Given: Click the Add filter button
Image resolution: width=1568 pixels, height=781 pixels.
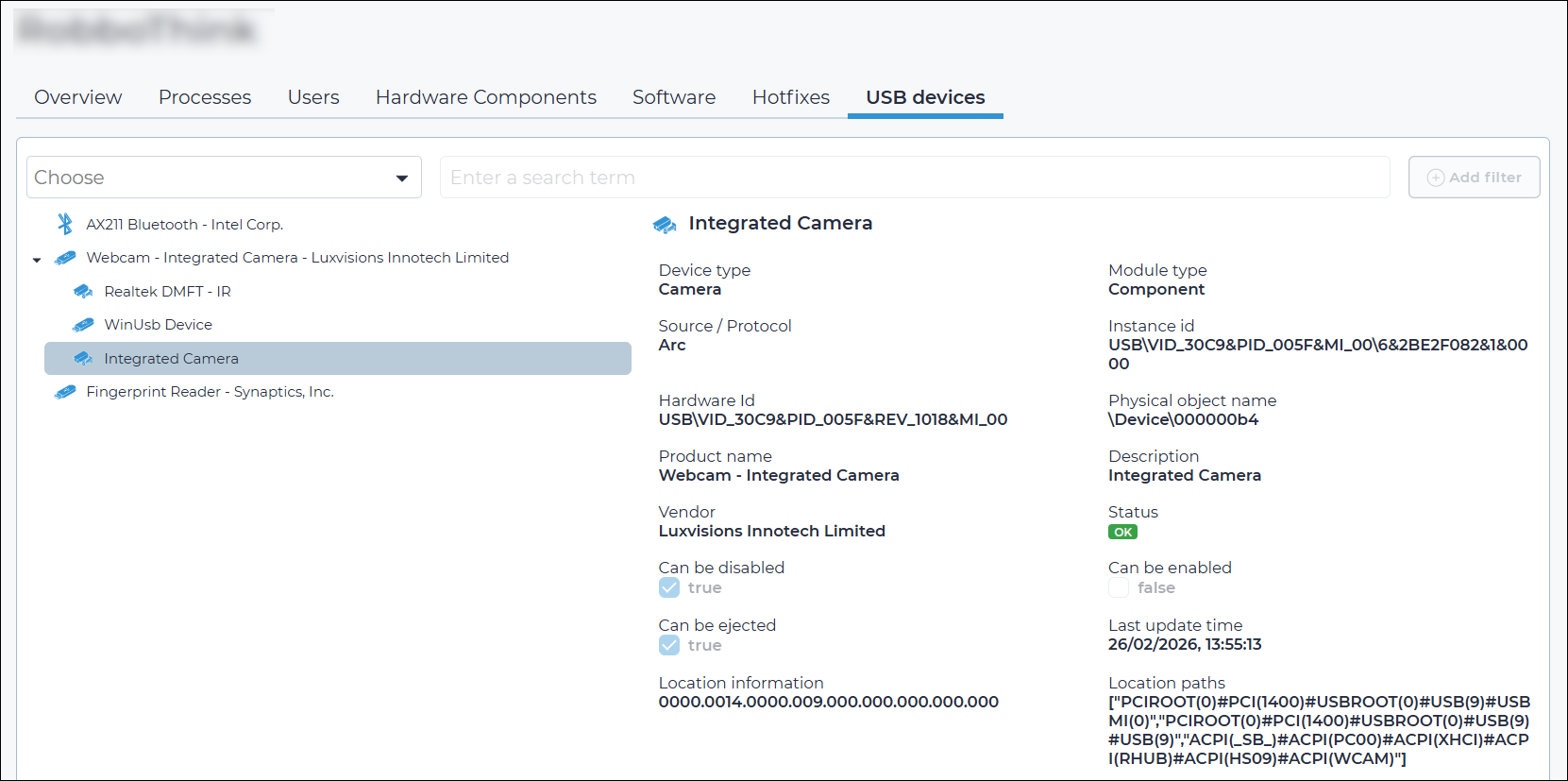Looking at the screenshot, I should [1474, 178].
